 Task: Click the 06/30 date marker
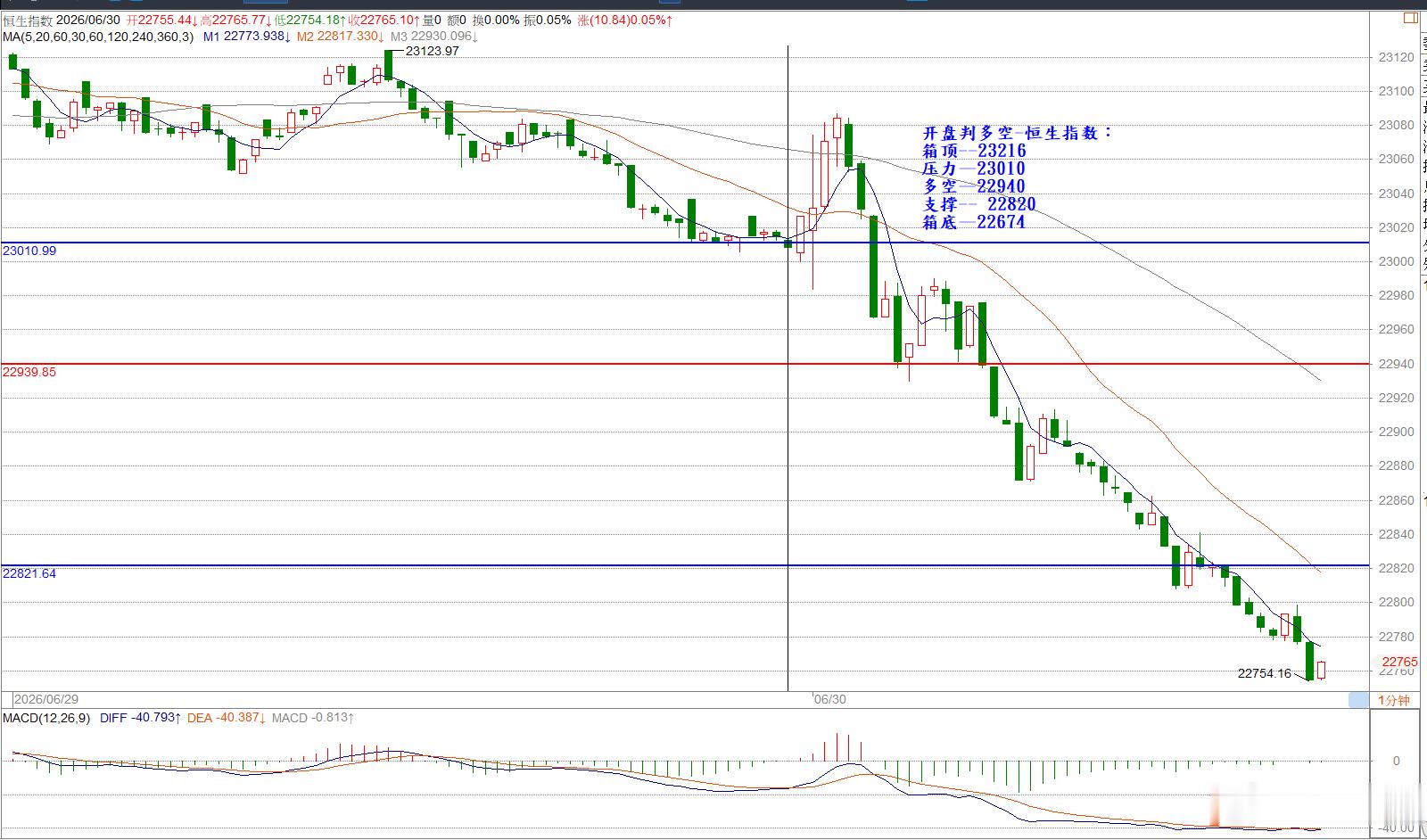[830, 700]
